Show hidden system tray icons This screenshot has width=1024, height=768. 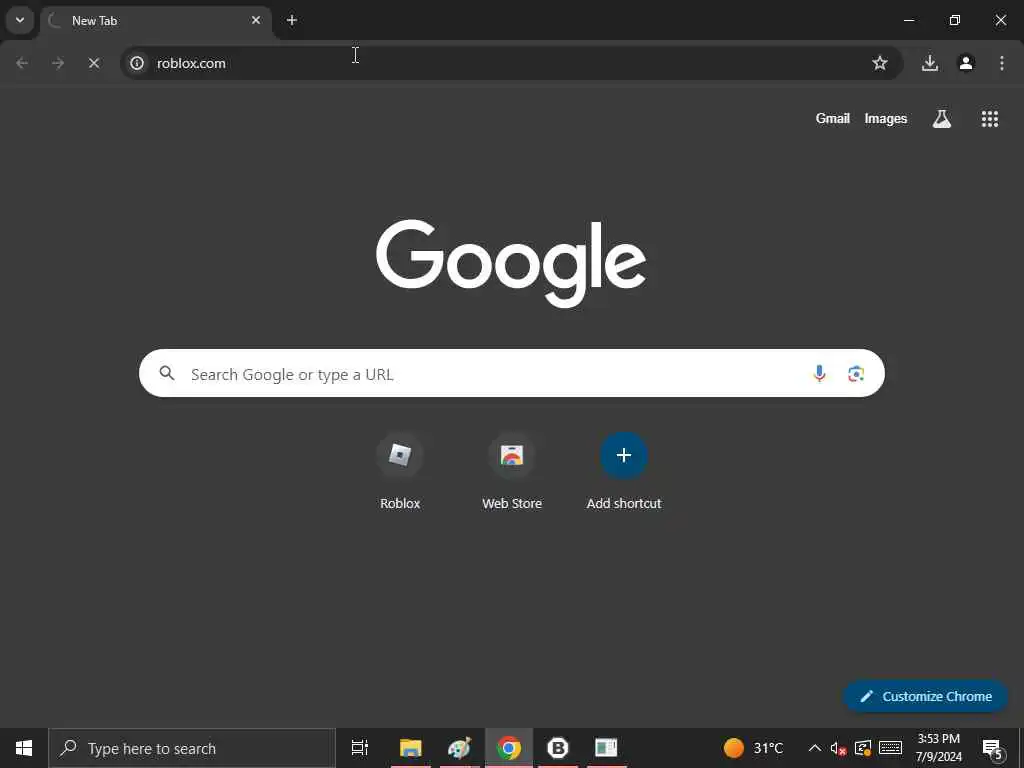pos(814,748)
